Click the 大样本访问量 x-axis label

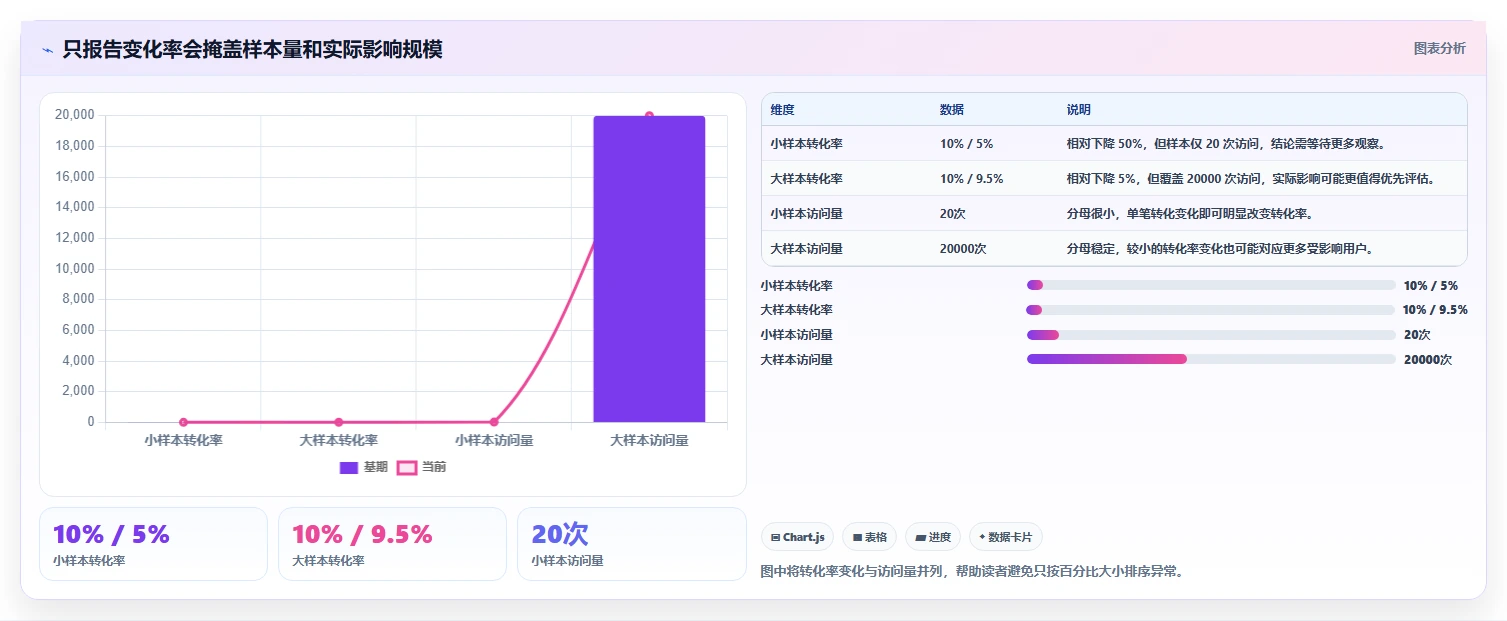649,440
